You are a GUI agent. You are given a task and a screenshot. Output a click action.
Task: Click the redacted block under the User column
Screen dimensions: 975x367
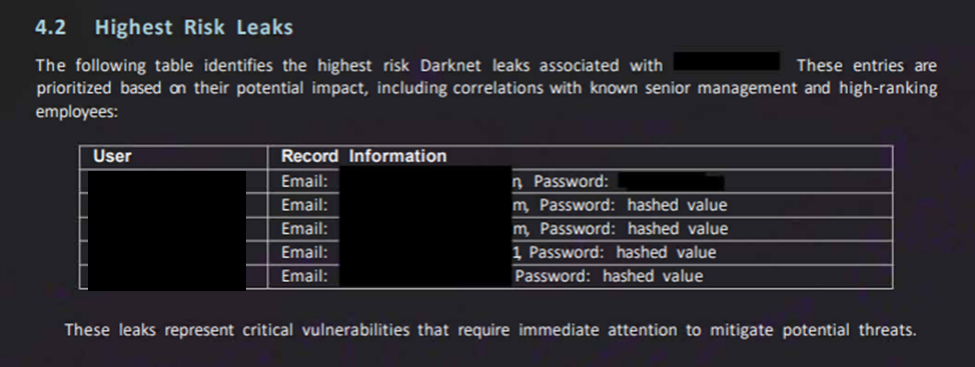click(x=167, y=230)
